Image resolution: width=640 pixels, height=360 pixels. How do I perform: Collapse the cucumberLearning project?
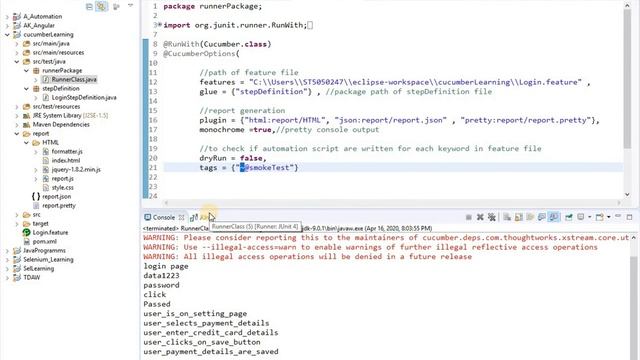pyautogui.click(x=7, y=35)
